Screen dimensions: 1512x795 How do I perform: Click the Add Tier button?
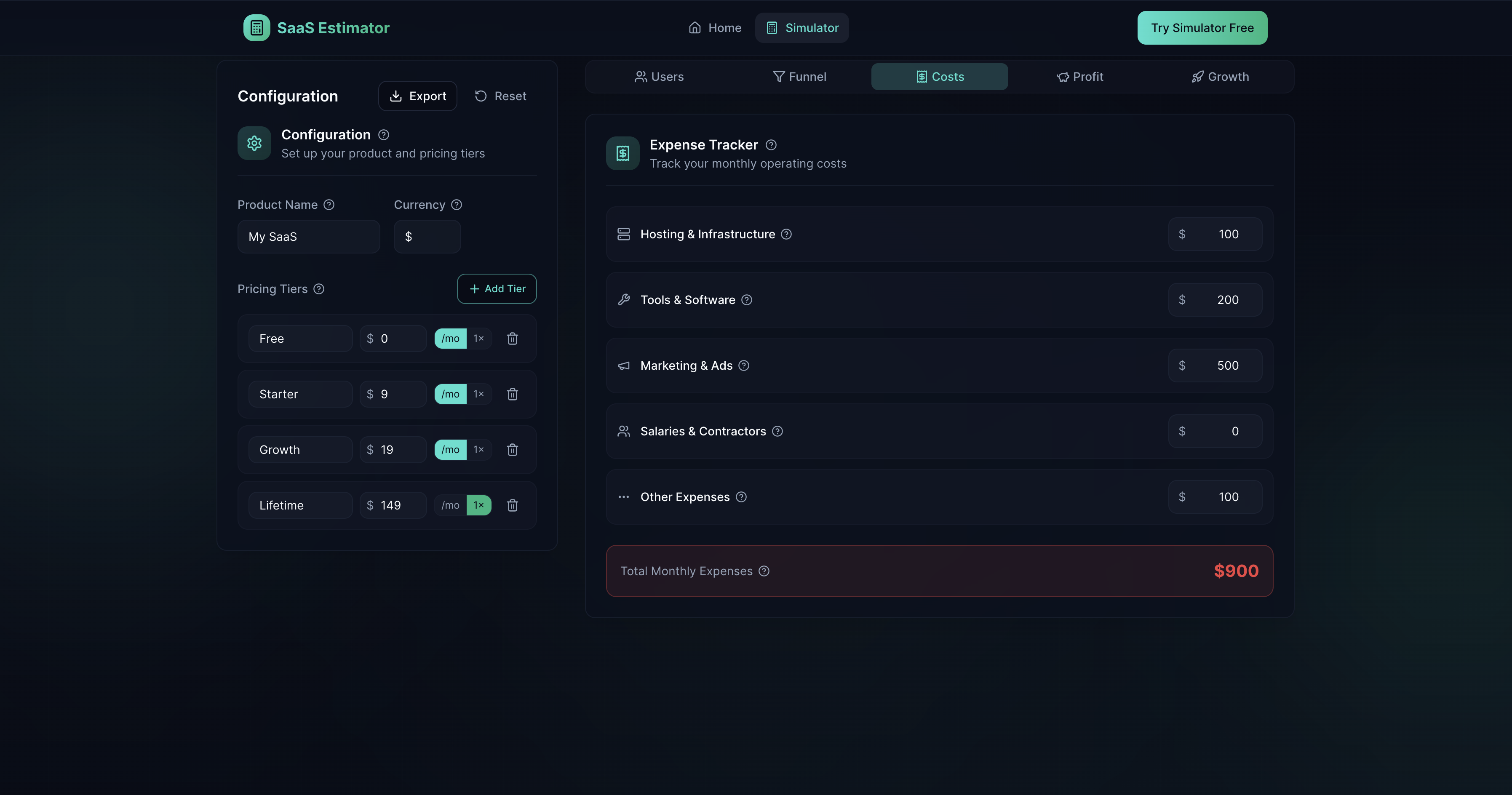tap(496, 289)
